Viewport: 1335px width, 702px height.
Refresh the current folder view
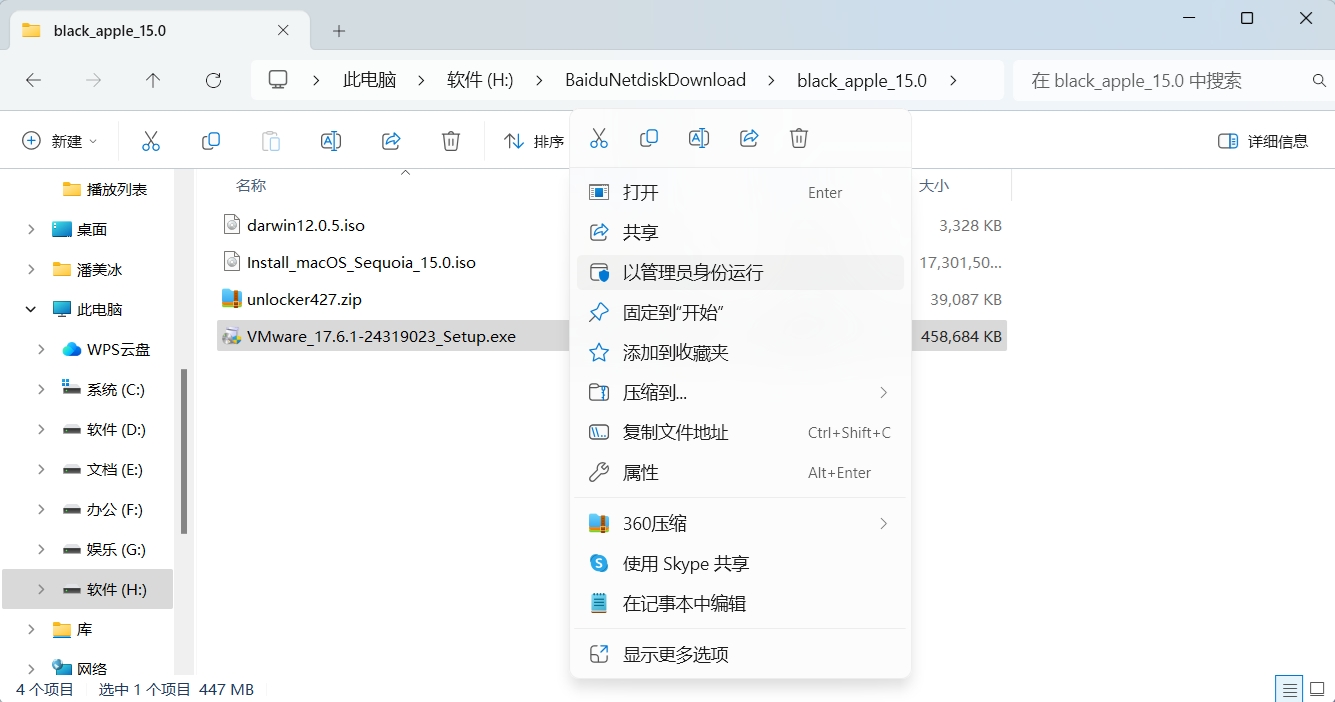[213, 80]
